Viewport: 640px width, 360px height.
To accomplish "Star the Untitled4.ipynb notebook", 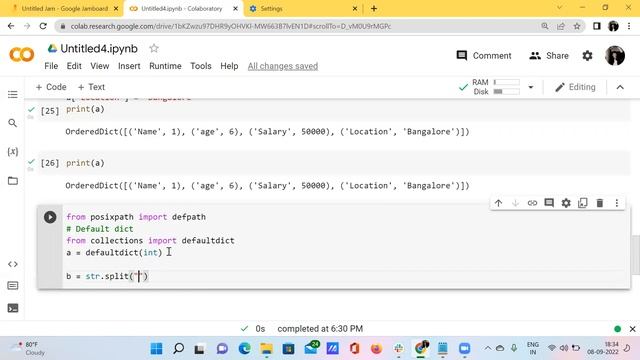I will tap(154, 49).
